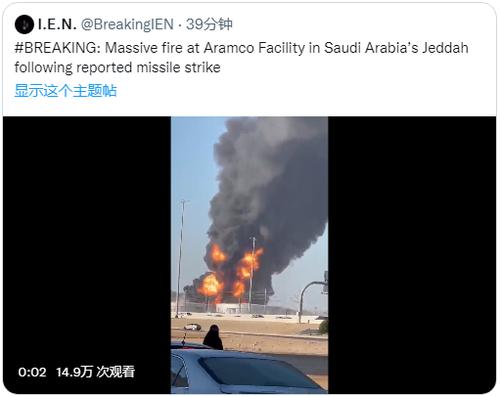Click the 14.9万 次观看 view count
The width and height of the screenshot is (500, 397).
[95, 372]
